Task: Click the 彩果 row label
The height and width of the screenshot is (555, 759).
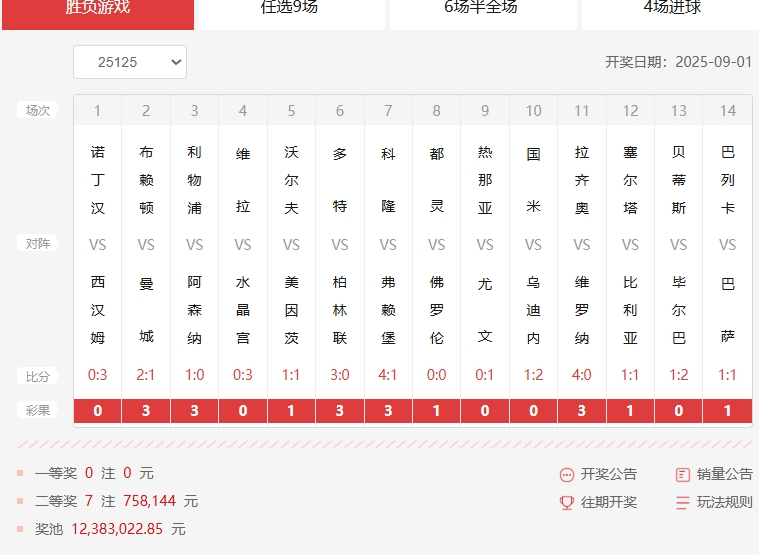Action: coord(38,410)
